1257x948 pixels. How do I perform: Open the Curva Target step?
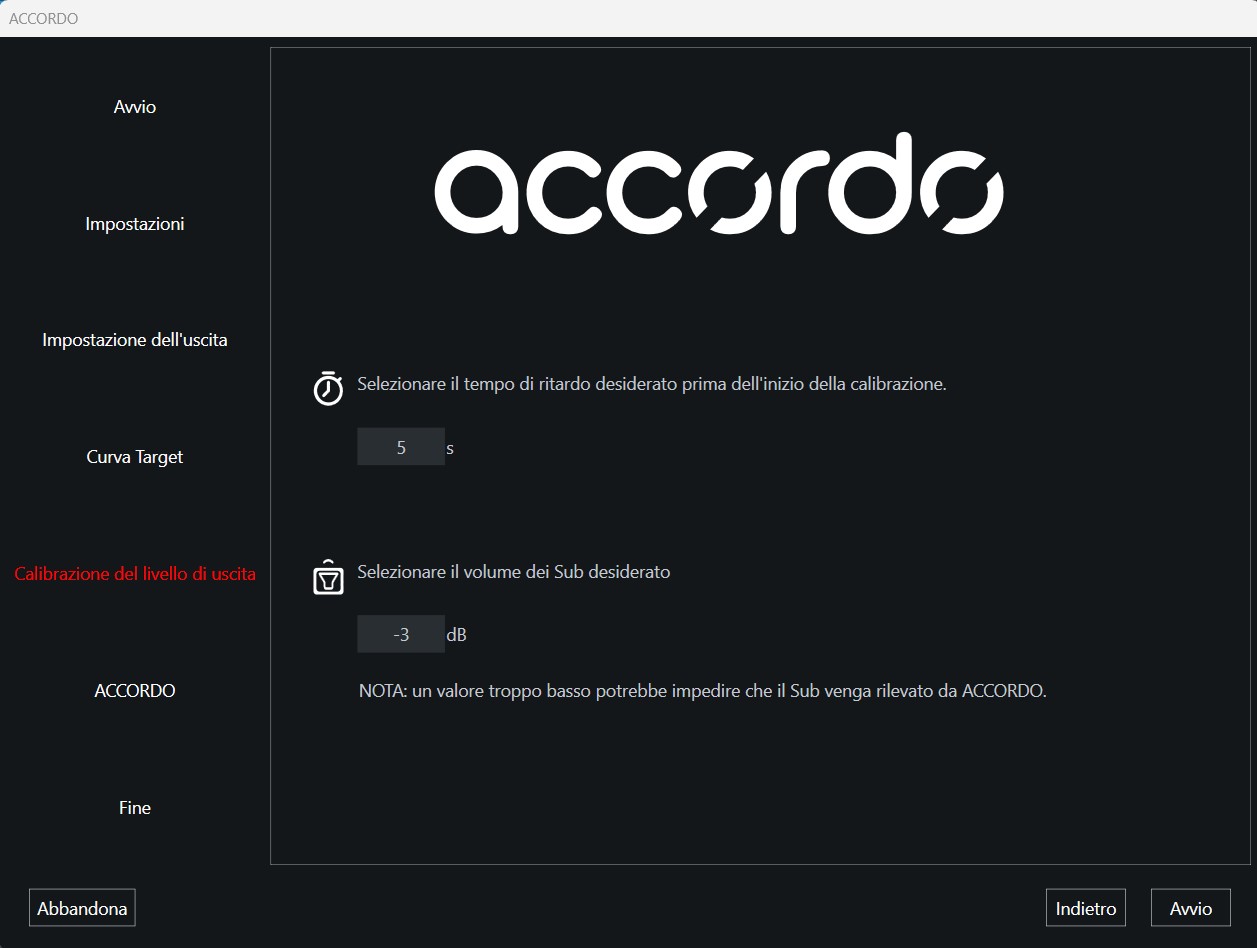pyautogui.click(x=135, y=457)
